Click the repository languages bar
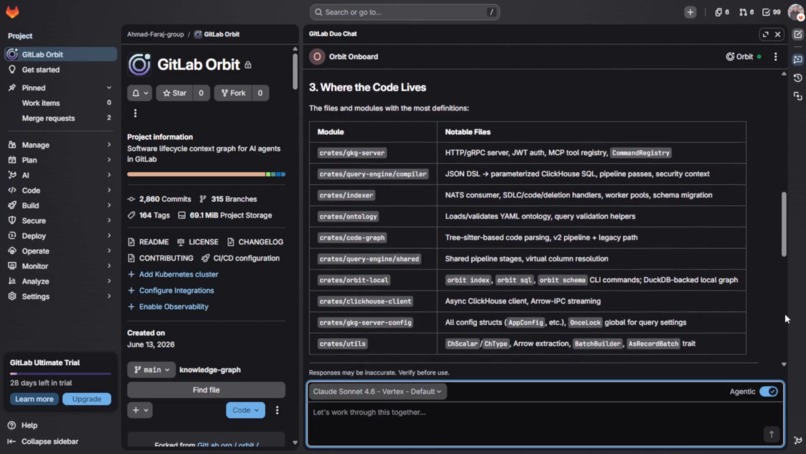Screen dimensions: 806x454 tap(206, 174)
